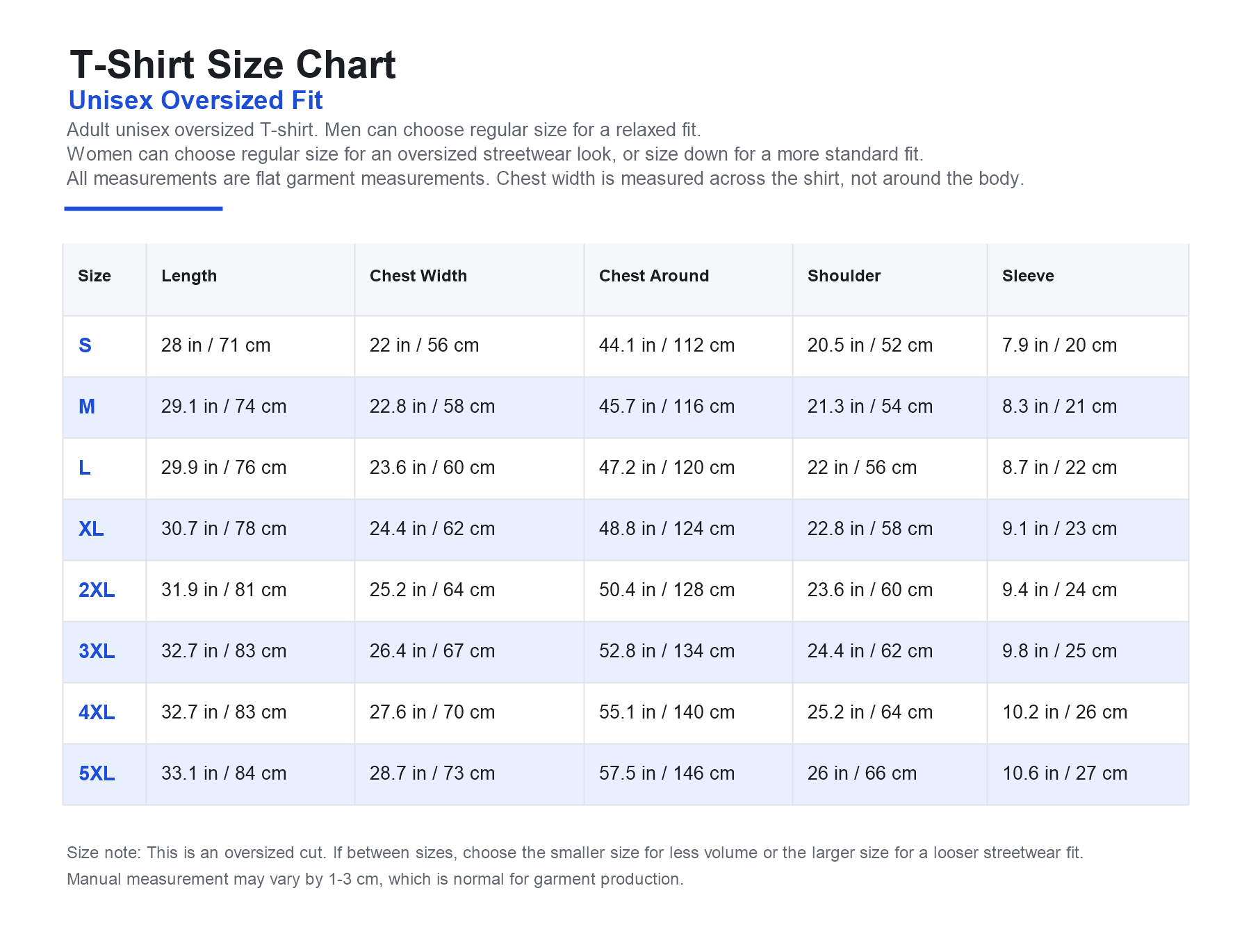Click the 2XL size row label
This screenshot has width=1251, height=952.
tap(97, 590)
